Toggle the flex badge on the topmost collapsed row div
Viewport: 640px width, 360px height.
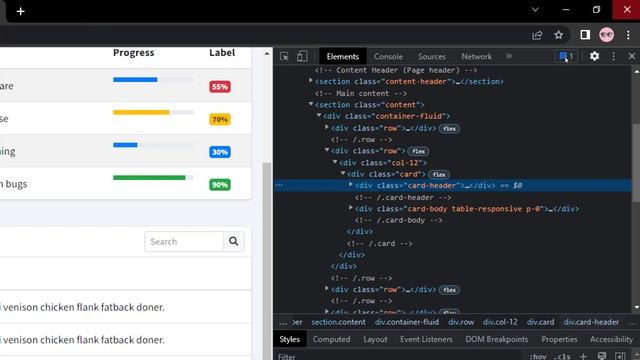click(449, 129)
